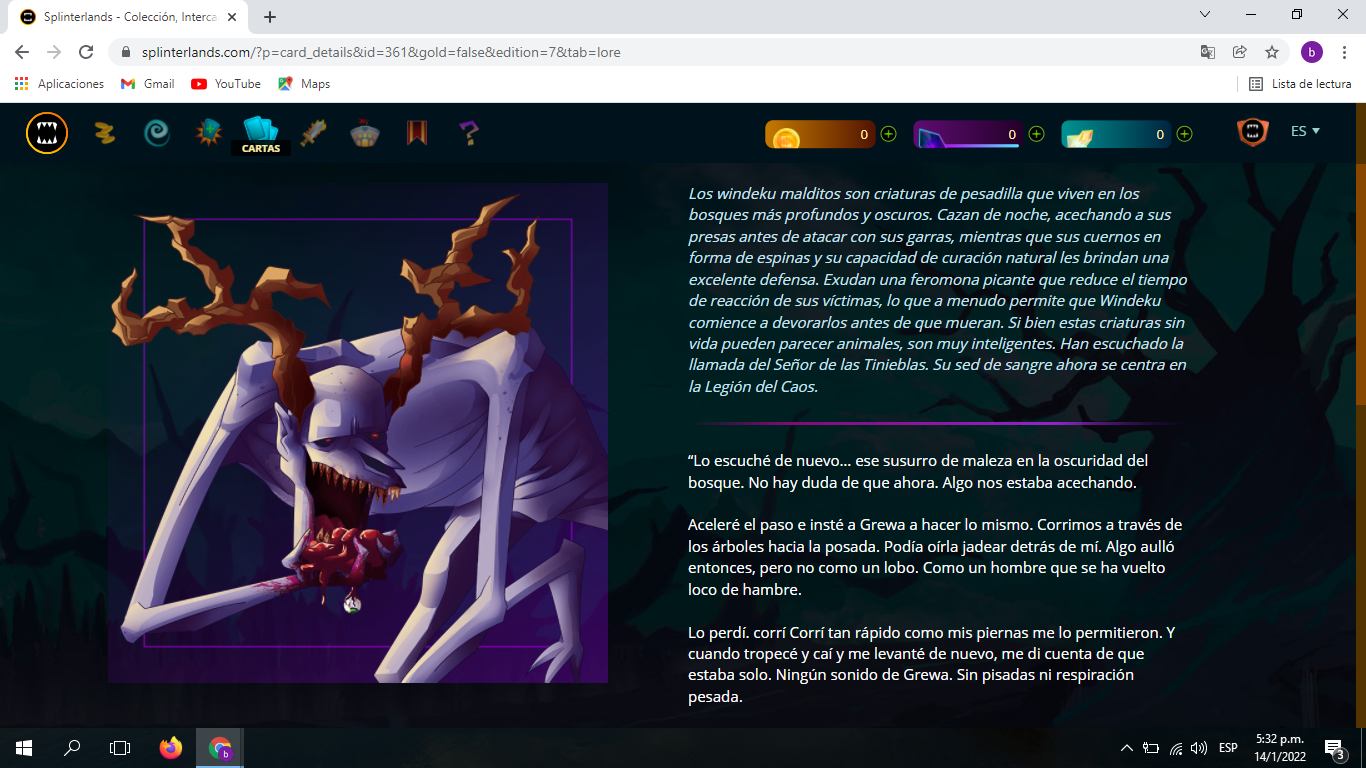Open the teal spiral menu icon
This screenshot has width=1366, height=768.
pos(157,132)
